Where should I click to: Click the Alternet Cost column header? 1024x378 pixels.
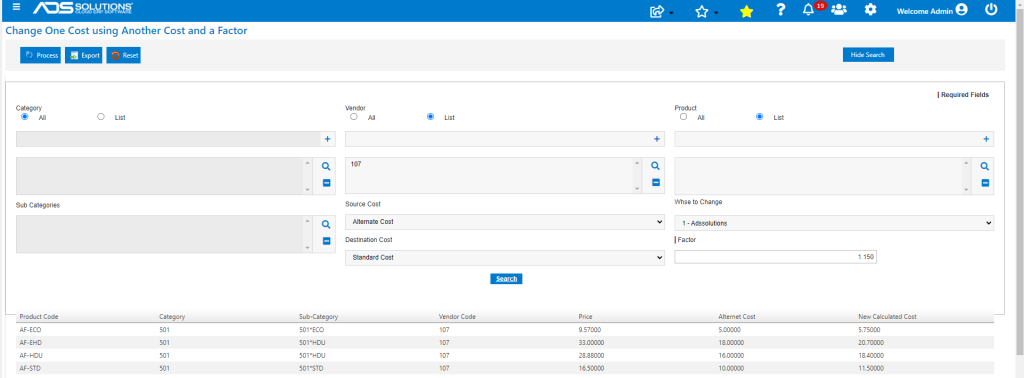click(x=737, y=317)
